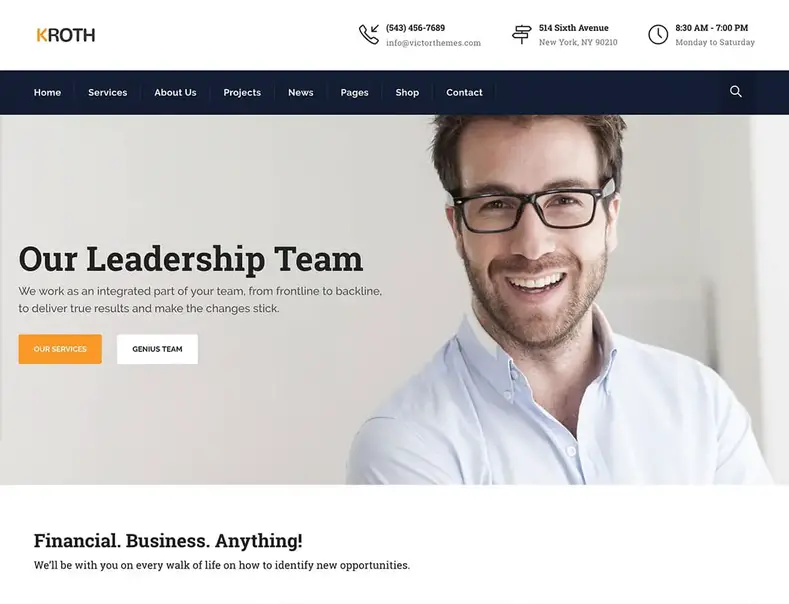Click the phone call icon in header

click(369, 34)
